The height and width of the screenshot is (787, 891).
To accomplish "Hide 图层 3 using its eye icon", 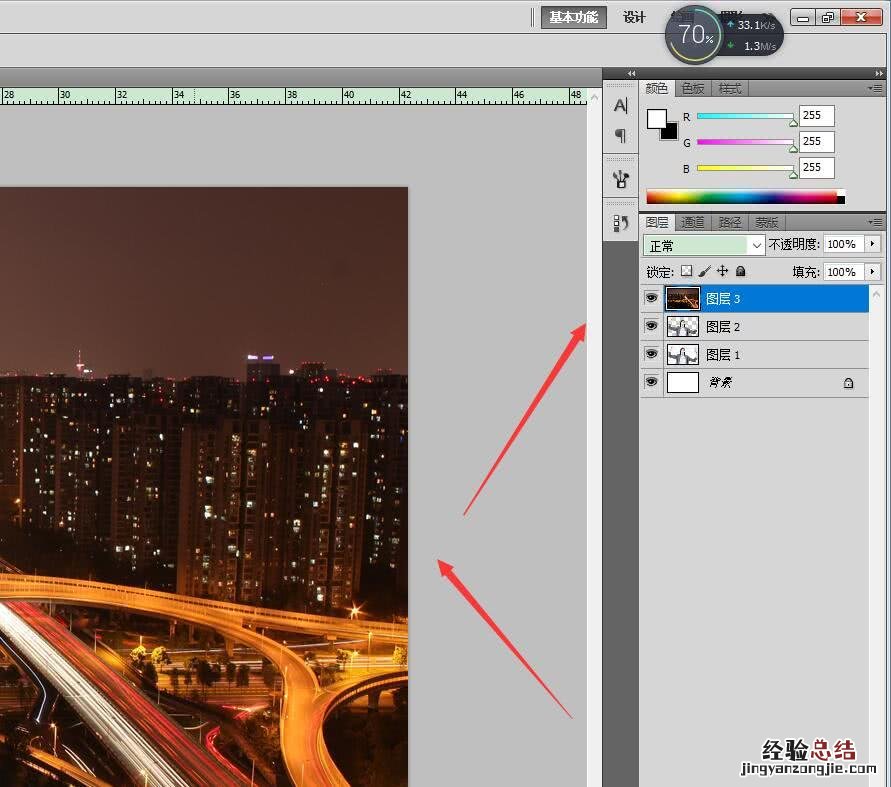I will [651, 298].
